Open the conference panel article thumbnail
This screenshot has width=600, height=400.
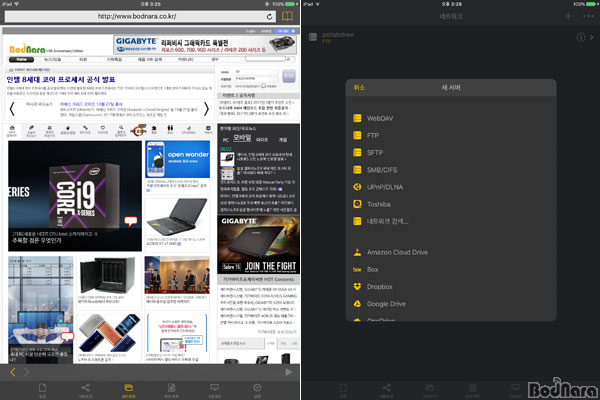pos(177,275)
